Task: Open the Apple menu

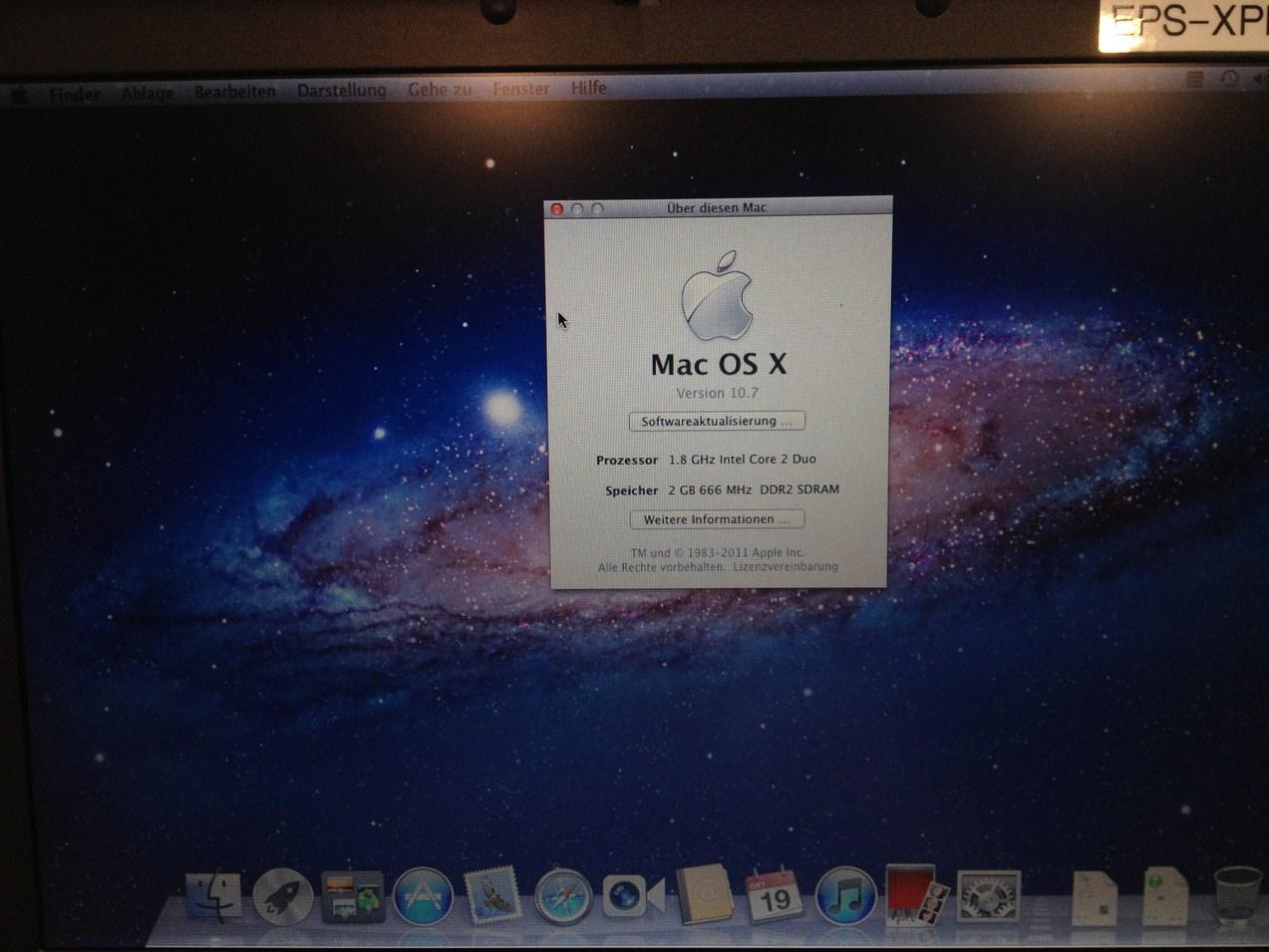Action: pos(19,96)
